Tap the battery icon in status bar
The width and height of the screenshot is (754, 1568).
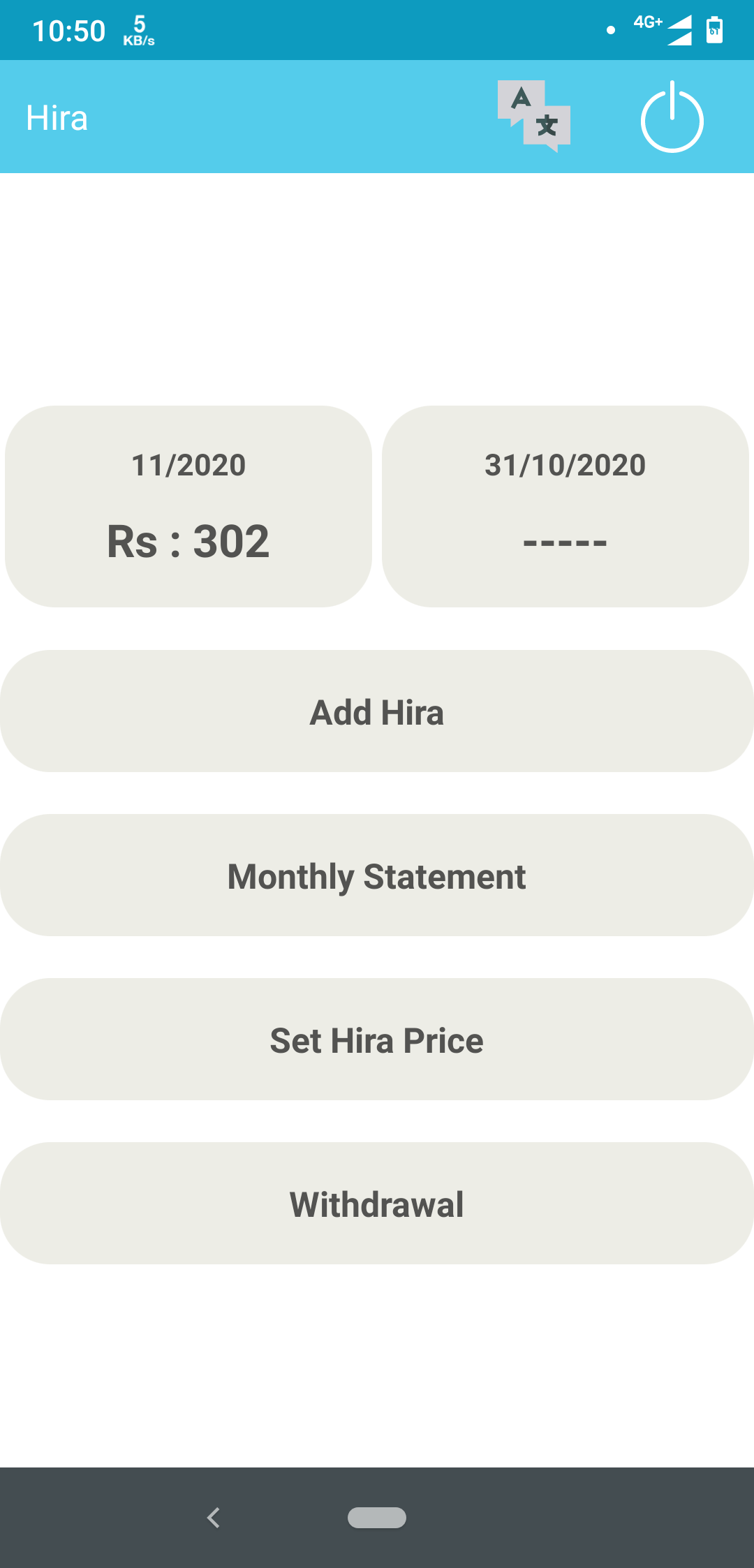click(714, 30)
